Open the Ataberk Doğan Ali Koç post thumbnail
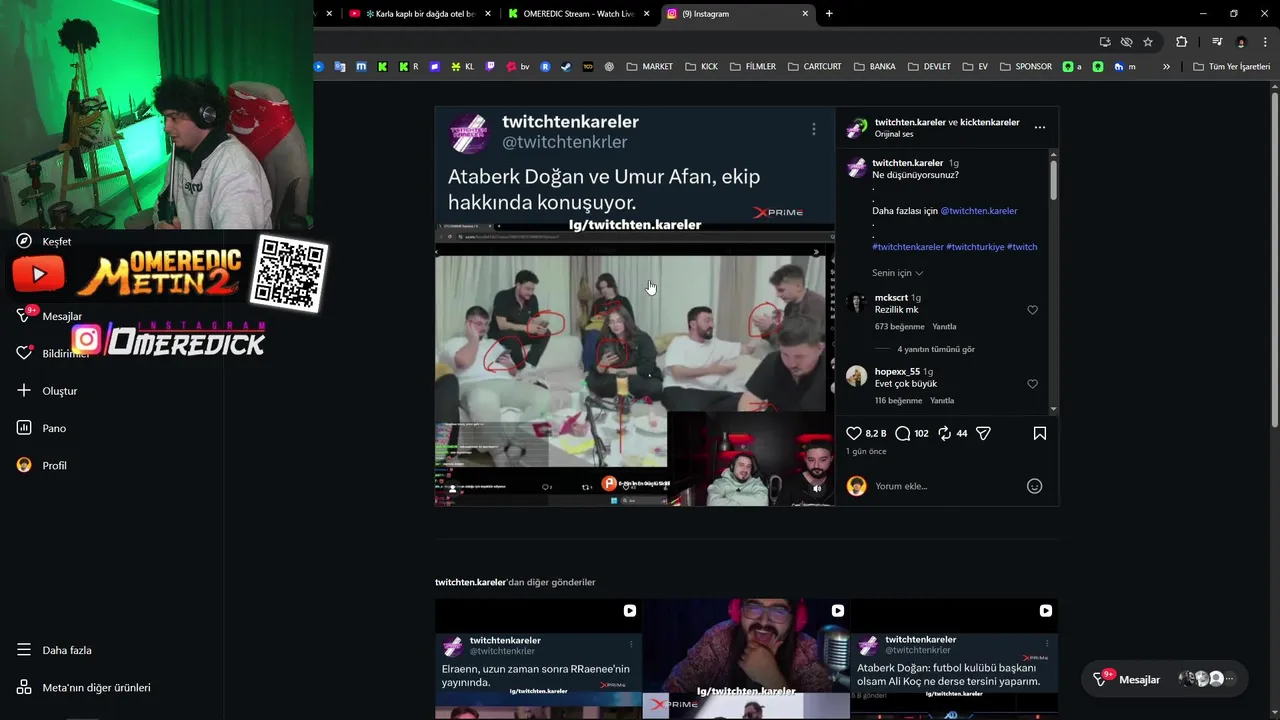This screenshot has height=720, width=1280. [x=954, y=659]
